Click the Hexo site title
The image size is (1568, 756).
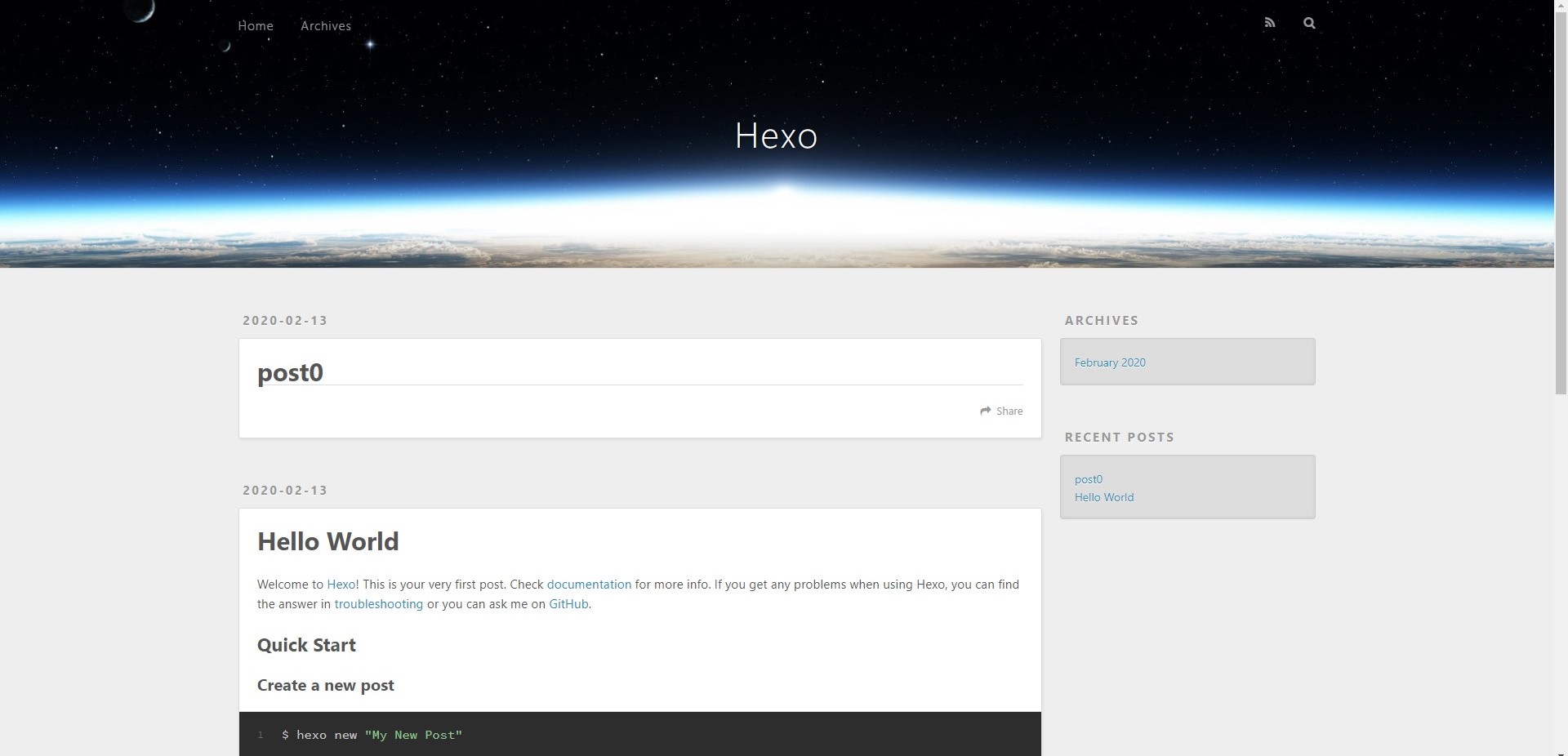[776, 136]
